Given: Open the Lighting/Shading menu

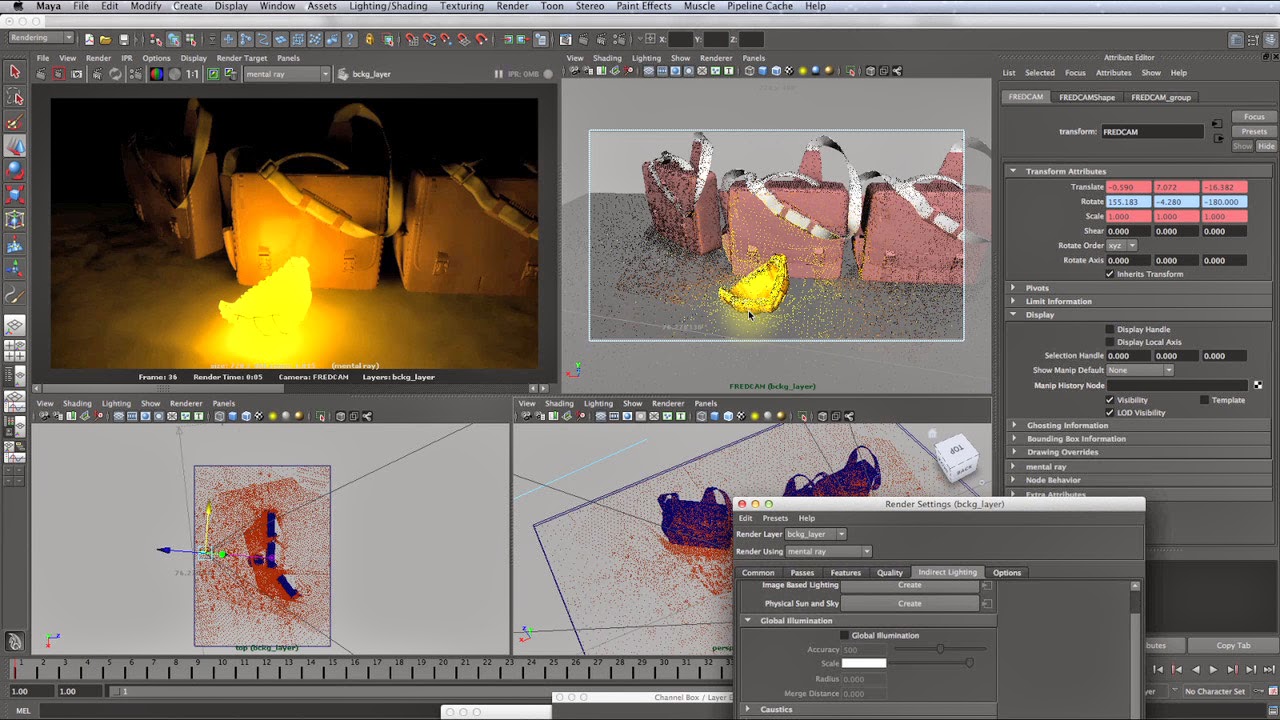Looking at the screenshot, I should click(x=387, y=6).
